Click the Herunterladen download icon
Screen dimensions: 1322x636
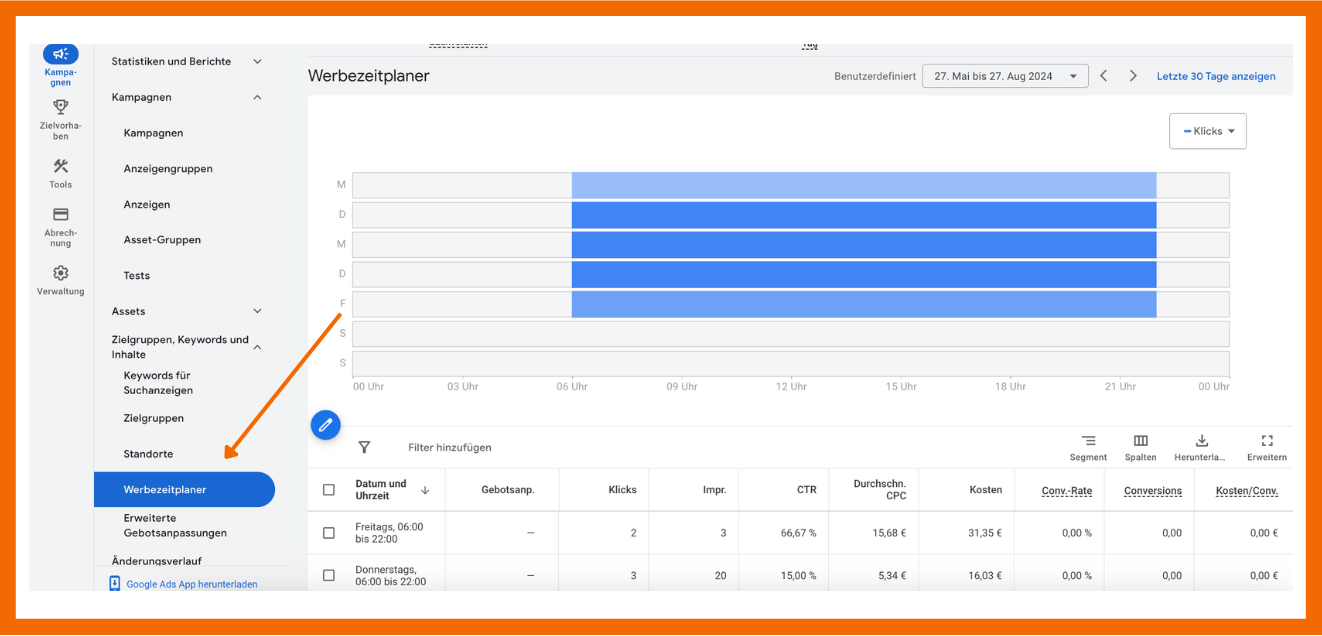point(1202,441)
